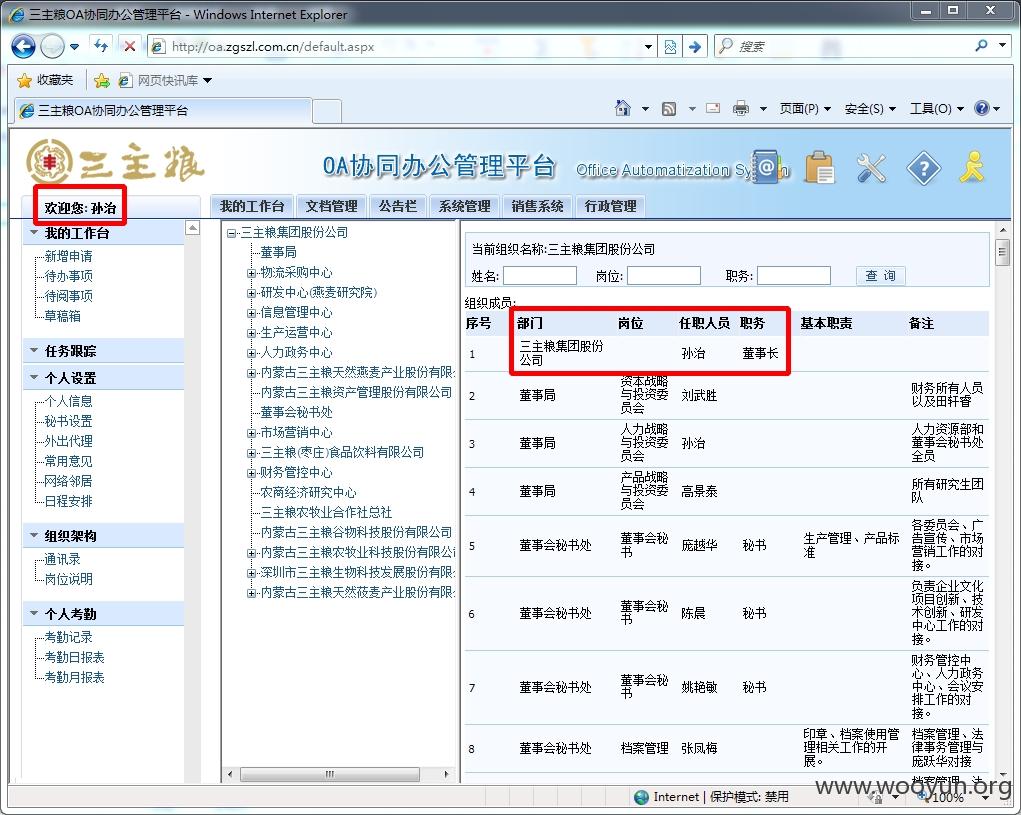Click the 岗位 input field
Image resolution: width=1021 pixels, height=815 pixels.
coord(664,275)
